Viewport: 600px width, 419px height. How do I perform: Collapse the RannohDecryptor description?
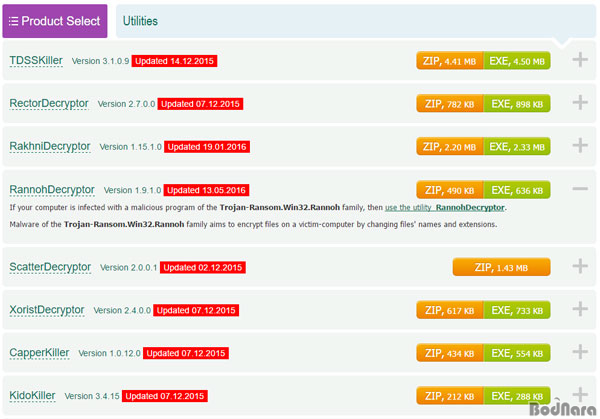pos(580,189)
